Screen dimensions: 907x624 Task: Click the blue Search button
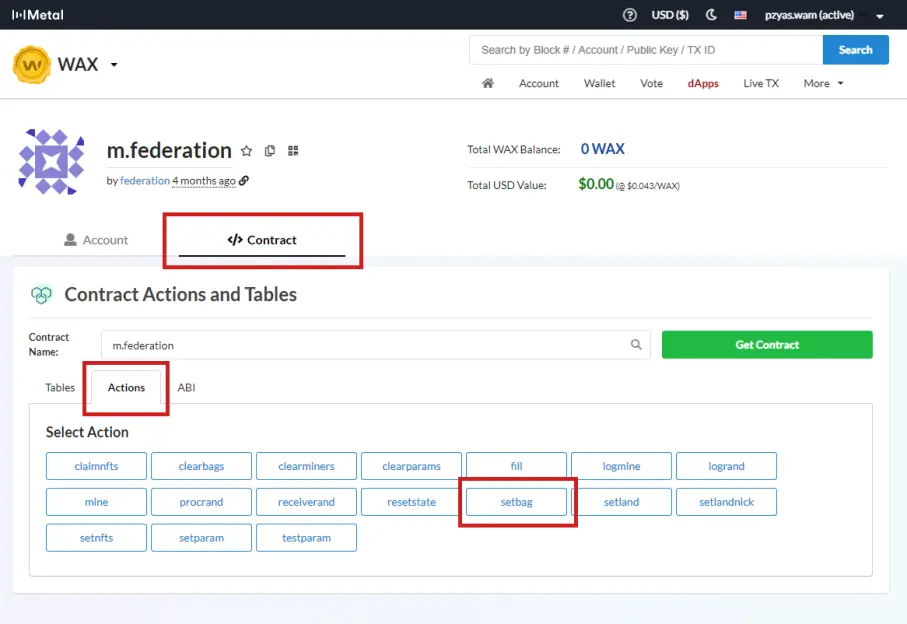coord(856,50)
